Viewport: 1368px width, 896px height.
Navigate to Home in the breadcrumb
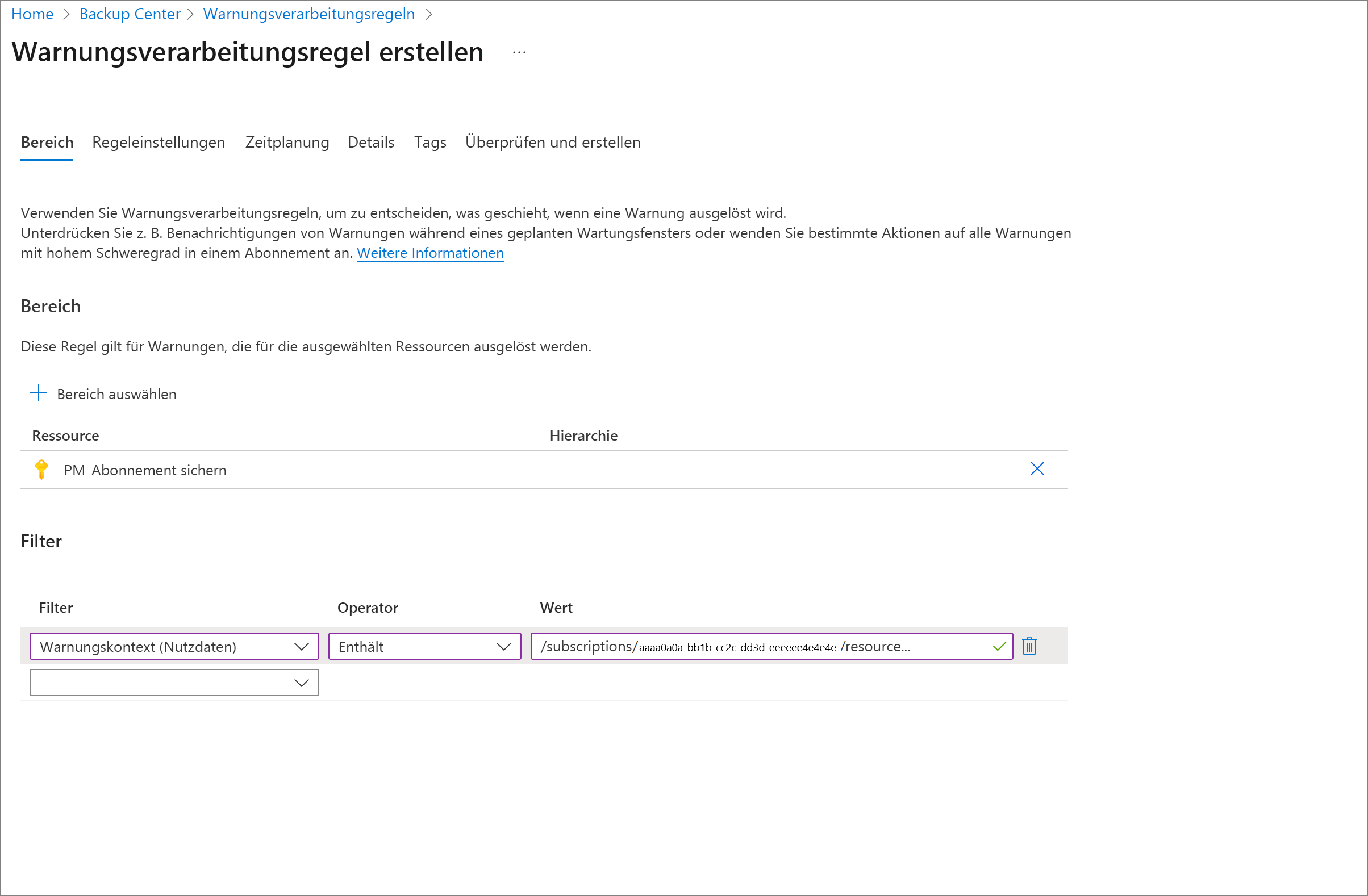click(32, 14)
